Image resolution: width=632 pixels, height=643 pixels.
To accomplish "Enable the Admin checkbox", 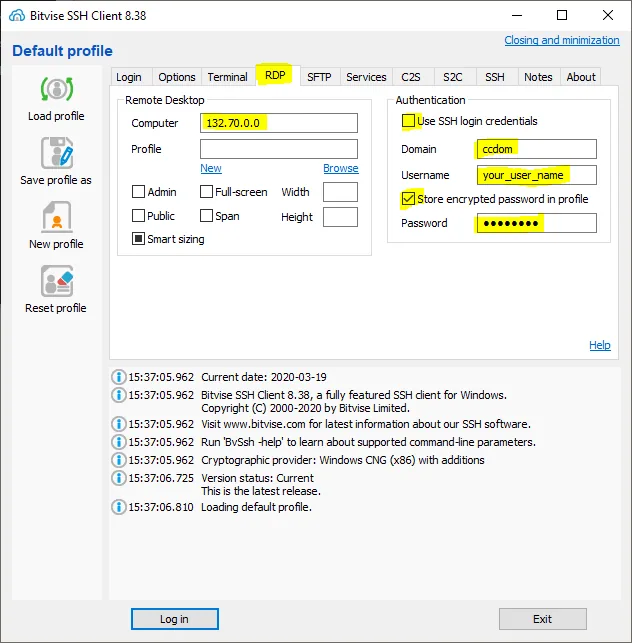I will (x=138, y=192).
